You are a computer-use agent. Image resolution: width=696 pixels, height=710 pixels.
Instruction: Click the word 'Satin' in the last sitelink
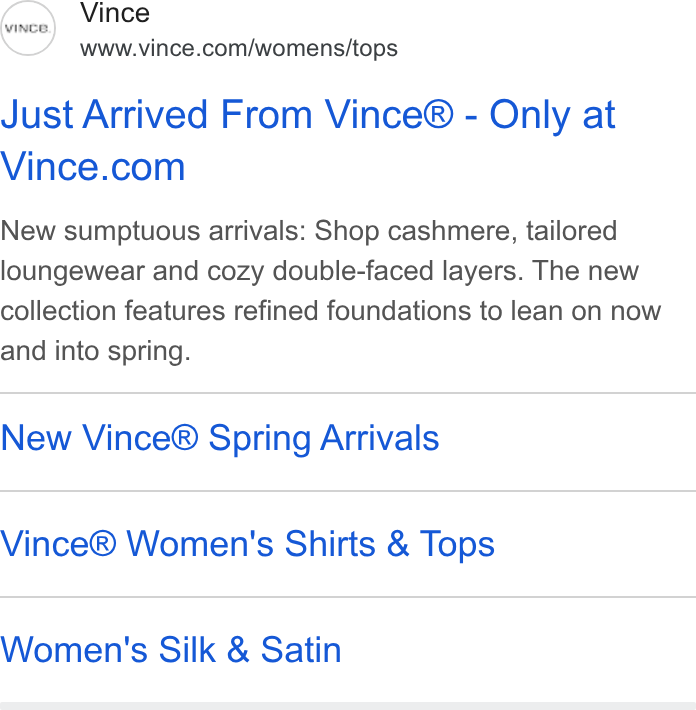tap(301, 650)
